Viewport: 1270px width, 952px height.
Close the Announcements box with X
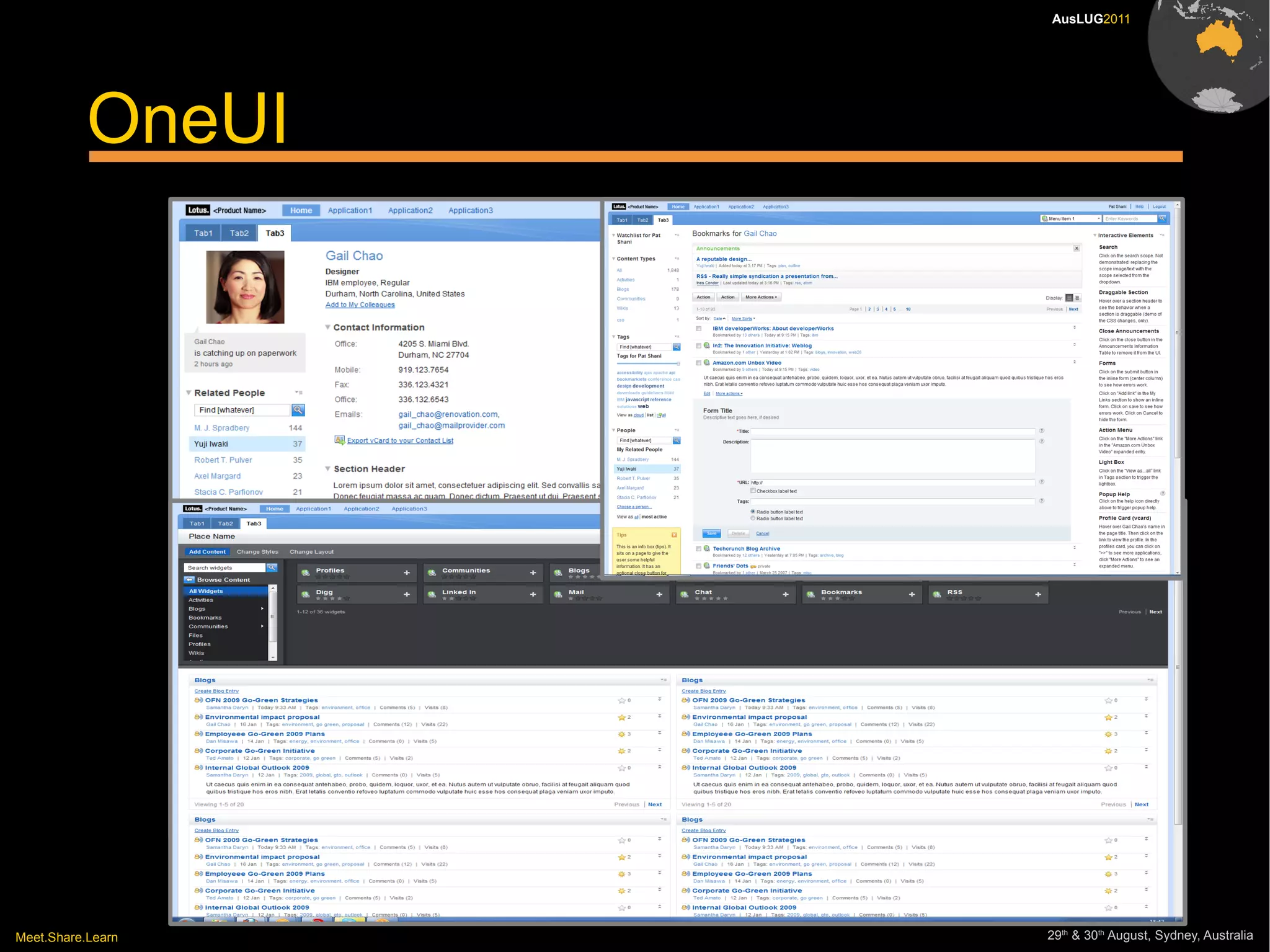click(1077, 248)
